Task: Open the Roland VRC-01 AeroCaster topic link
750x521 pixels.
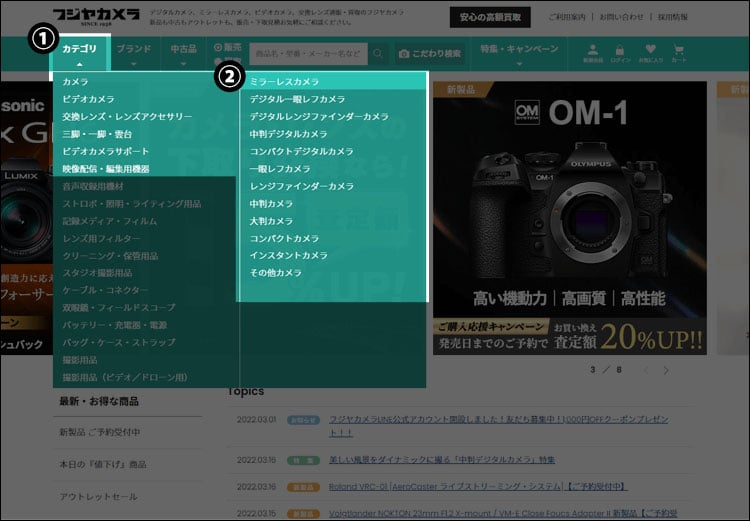Action: (478, 487)
